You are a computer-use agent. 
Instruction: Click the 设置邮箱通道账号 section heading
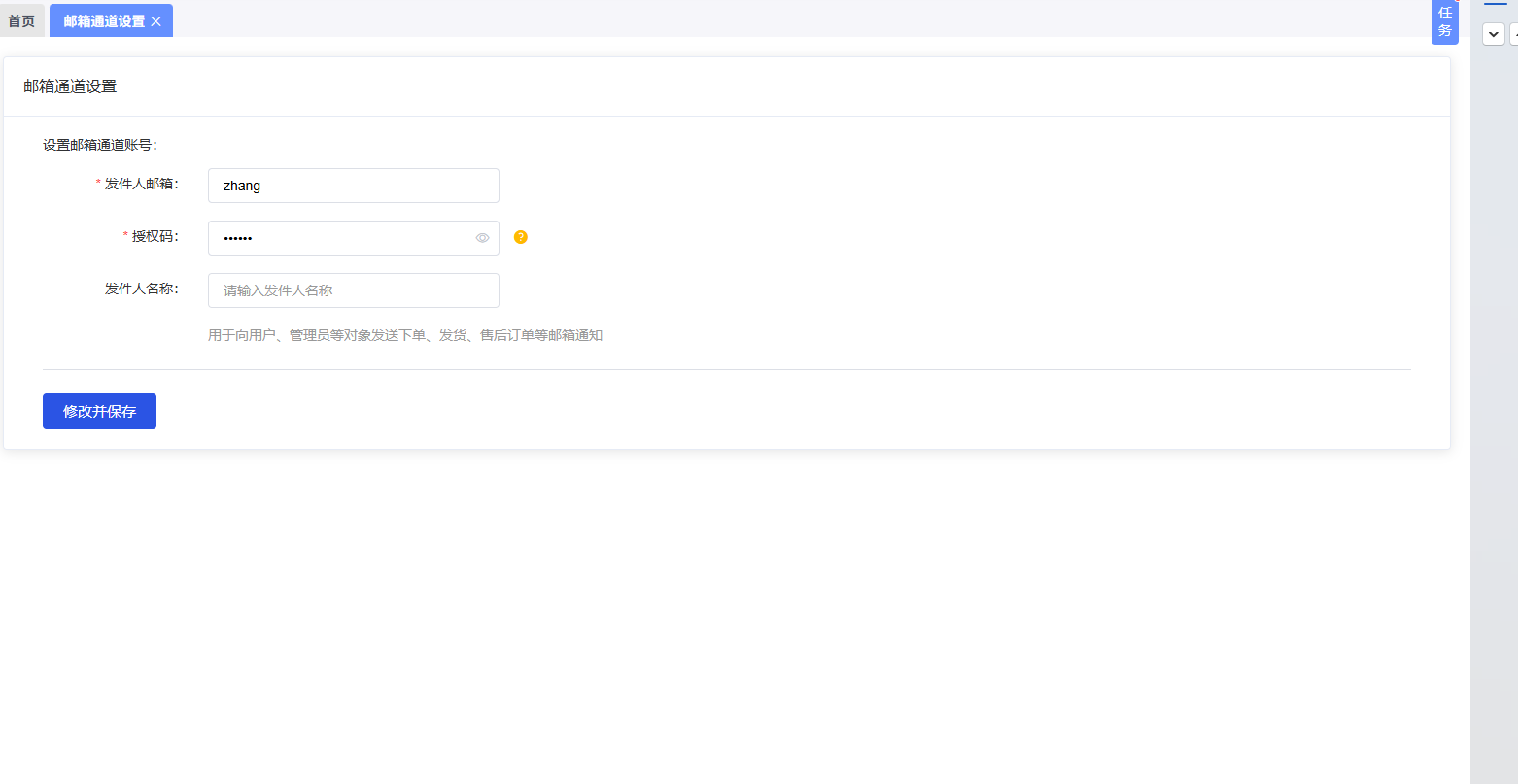click(100, 145)
